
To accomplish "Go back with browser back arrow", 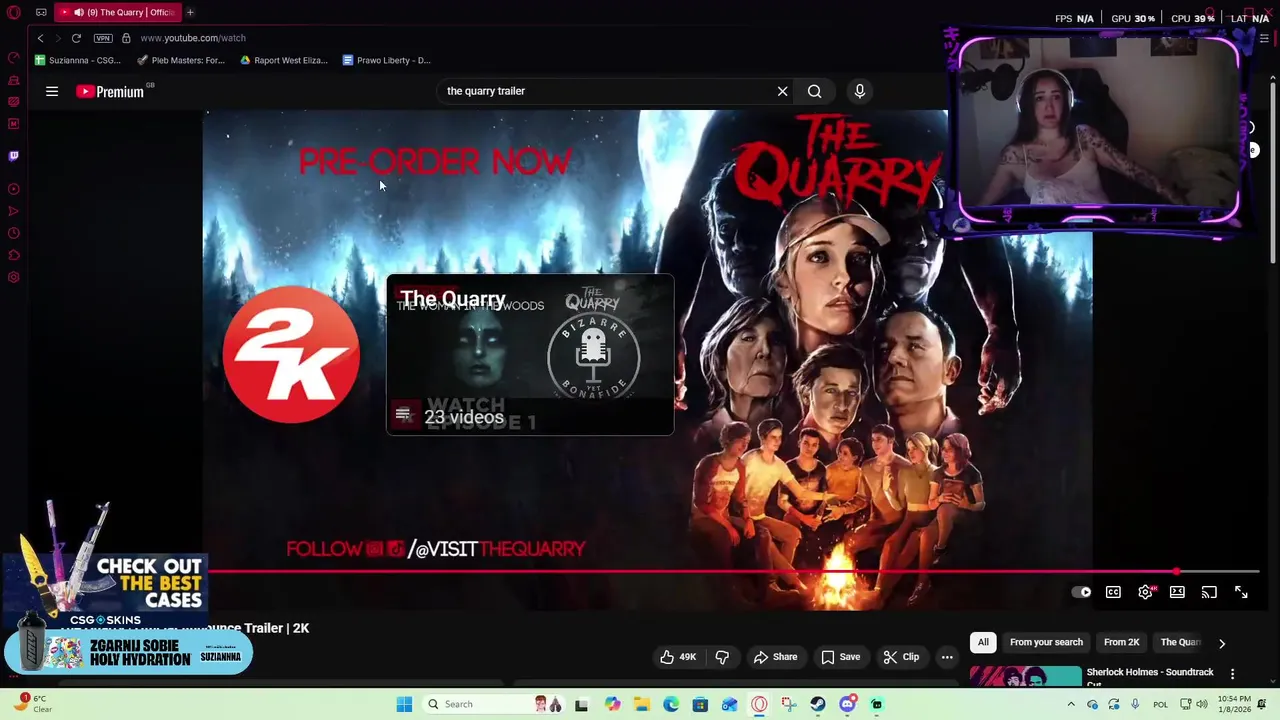I will [40, 38].
